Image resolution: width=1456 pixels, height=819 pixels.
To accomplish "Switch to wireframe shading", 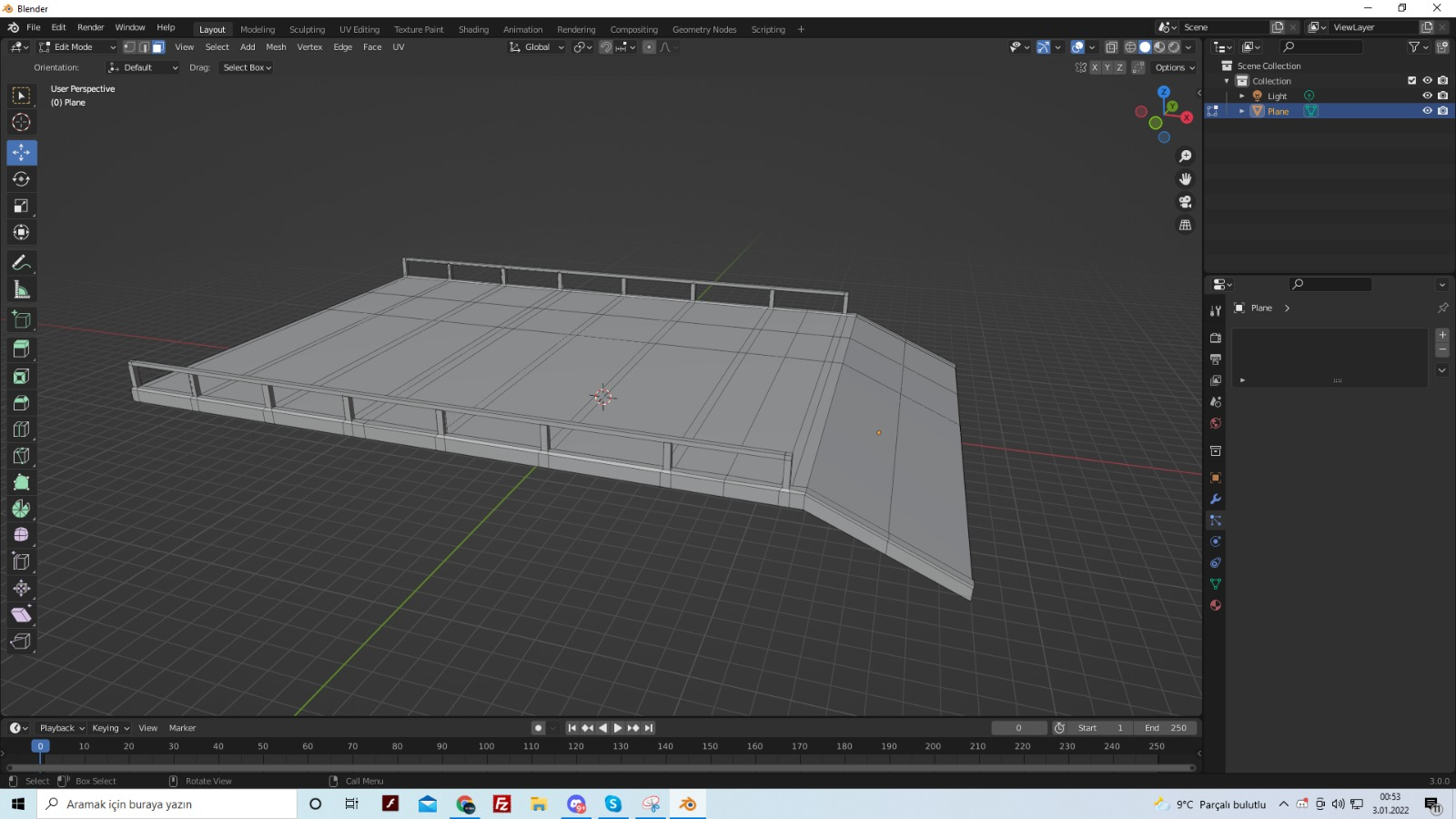I will [x=1130, y=47].
